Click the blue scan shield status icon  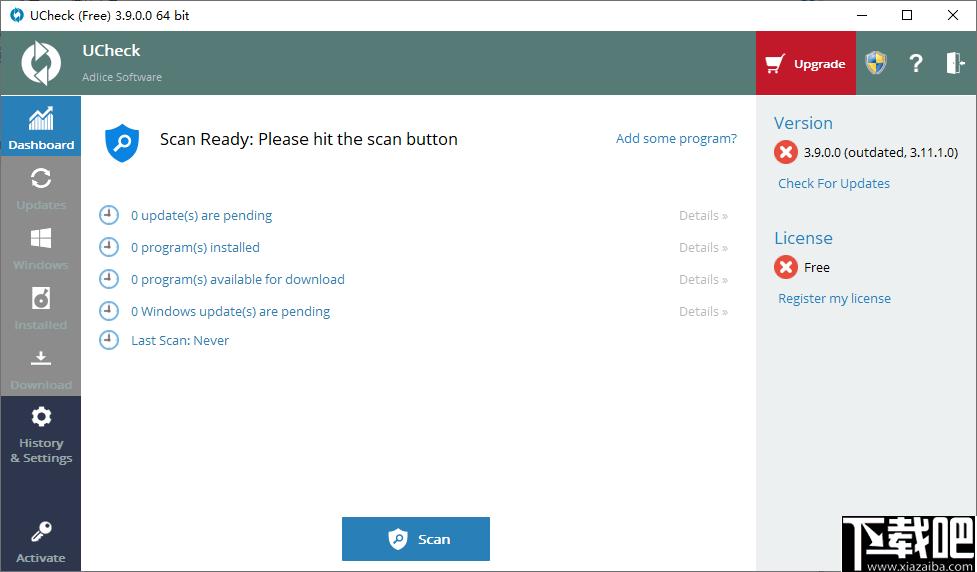point(122,143)
